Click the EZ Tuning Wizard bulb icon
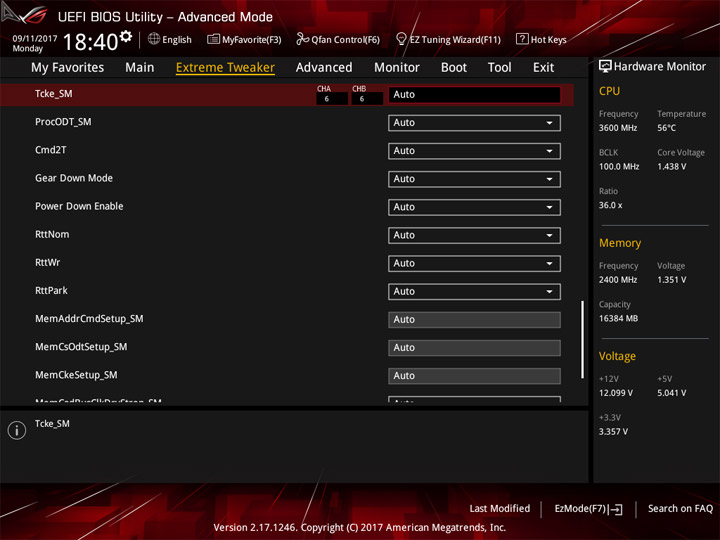This screenshot has width=720, height=540. tap(401, 39)
